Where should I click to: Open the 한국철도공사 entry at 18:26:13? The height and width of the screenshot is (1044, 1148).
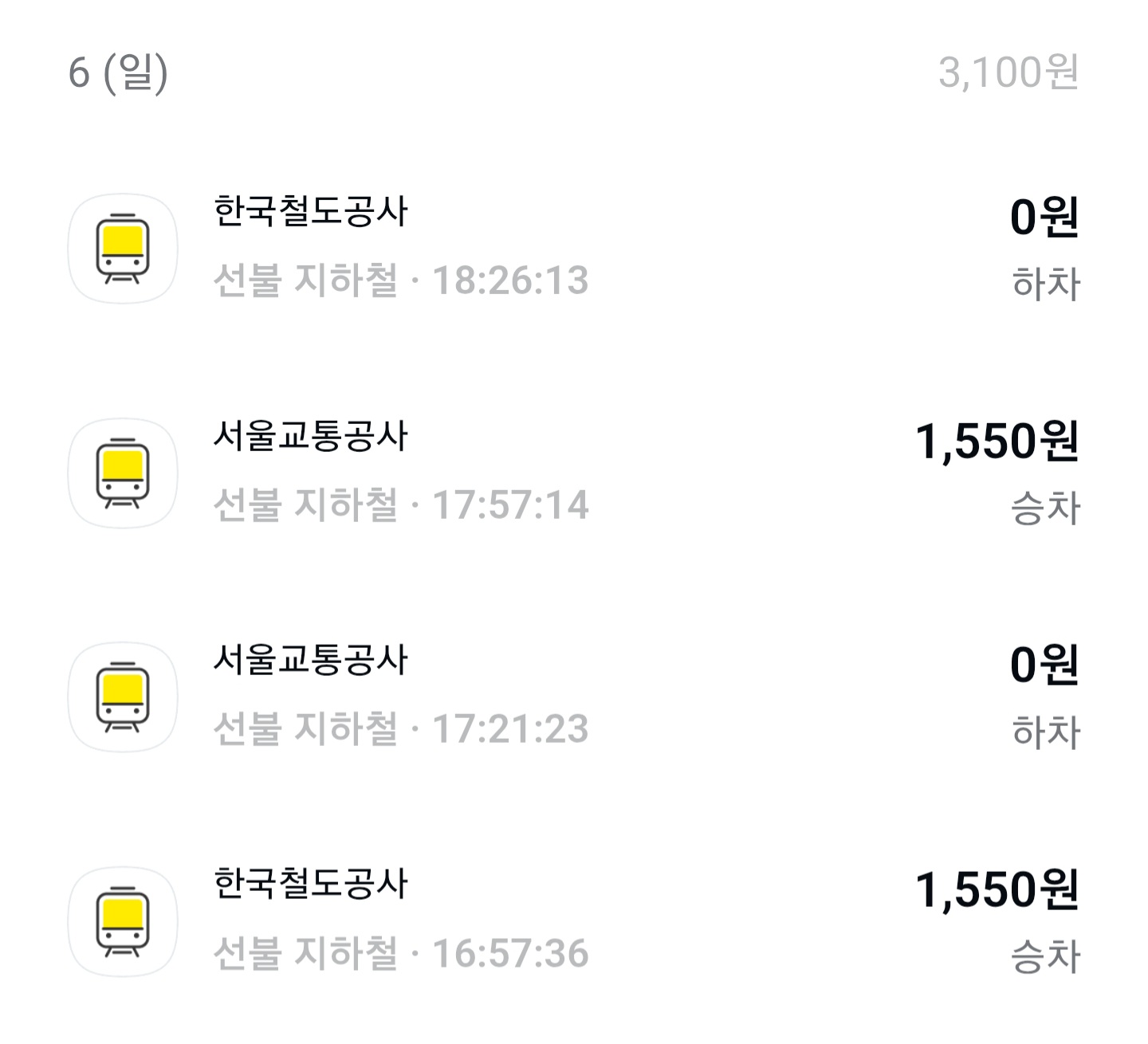point(311,212)
